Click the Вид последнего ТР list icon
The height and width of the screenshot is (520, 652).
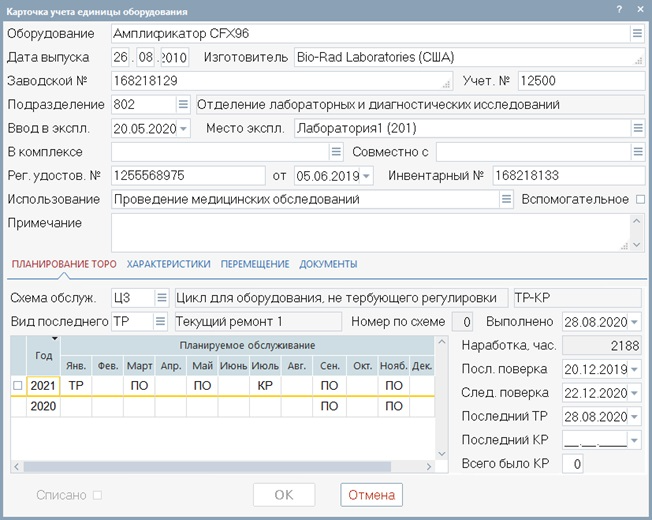(x=161, y=321)
